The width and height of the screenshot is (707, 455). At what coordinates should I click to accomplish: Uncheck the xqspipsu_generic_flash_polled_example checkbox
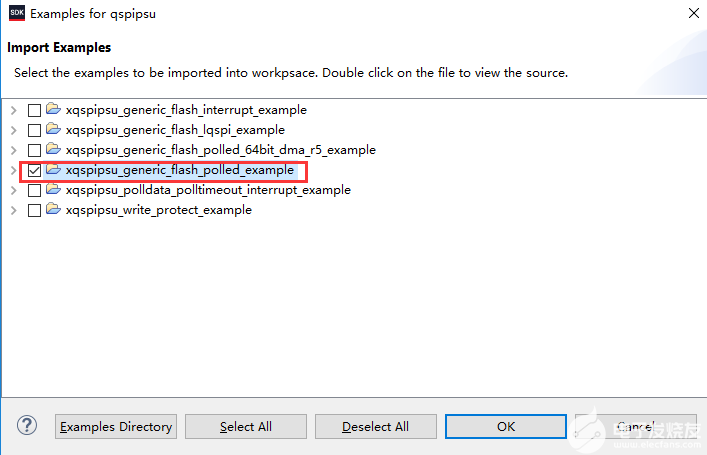34,170
